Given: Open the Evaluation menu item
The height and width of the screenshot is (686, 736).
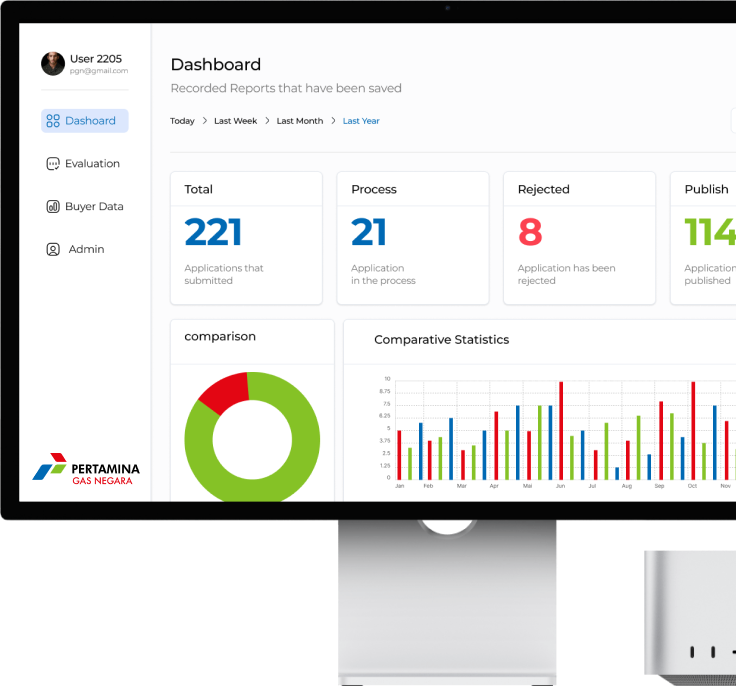Looking at the screenshot, I should [x=92, y=164].
